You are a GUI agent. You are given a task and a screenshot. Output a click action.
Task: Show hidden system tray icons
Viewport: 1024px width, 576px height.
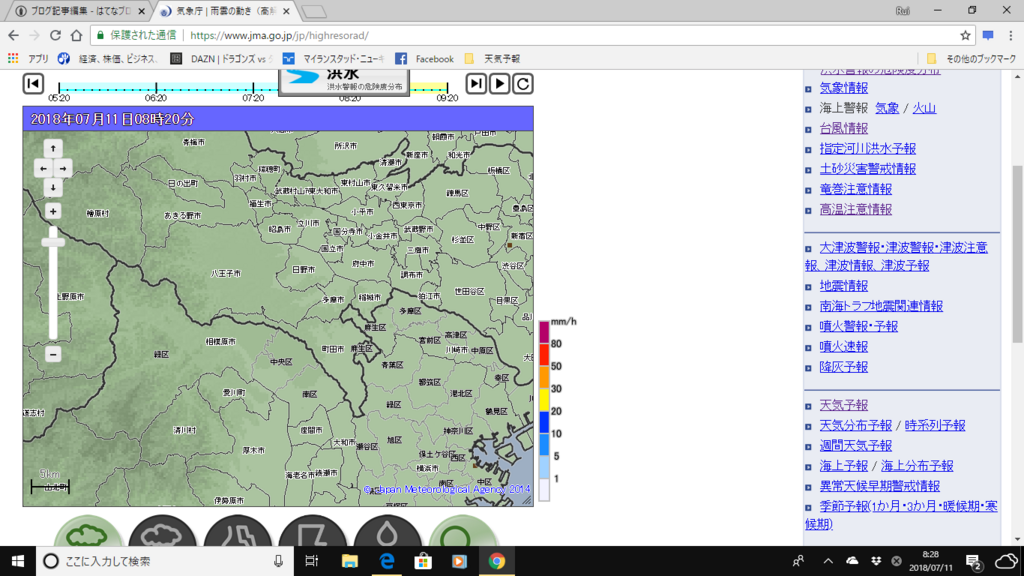(828, 561)
